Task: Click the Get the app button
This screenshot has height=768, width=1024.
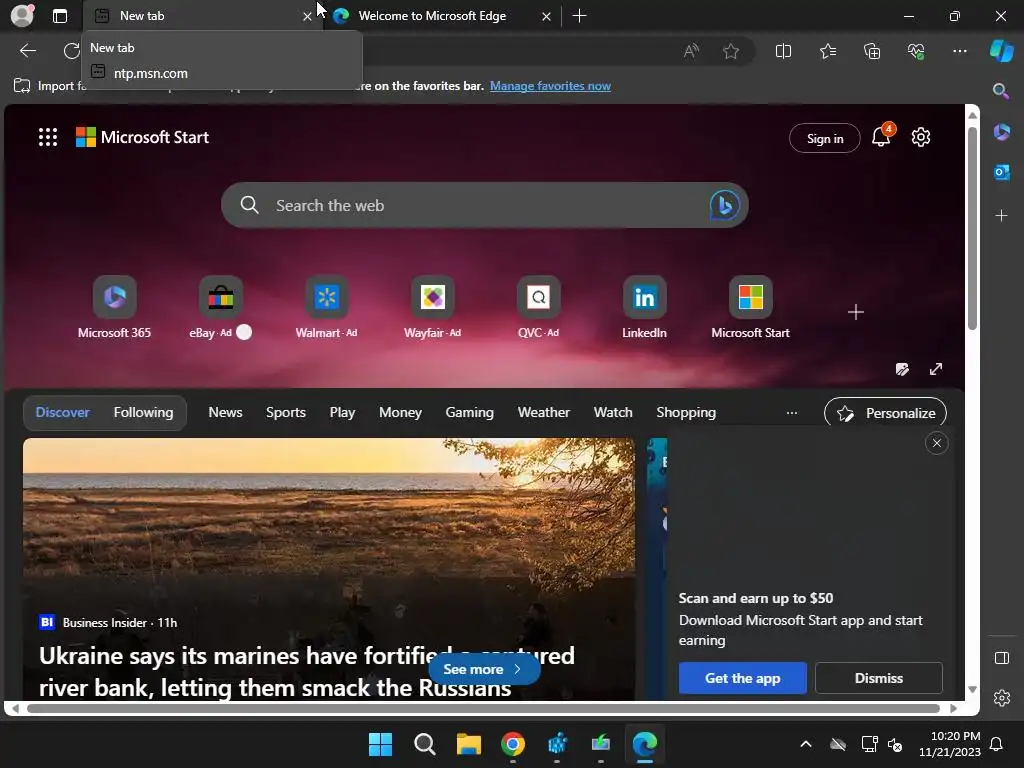Action: tap(743, 678)
